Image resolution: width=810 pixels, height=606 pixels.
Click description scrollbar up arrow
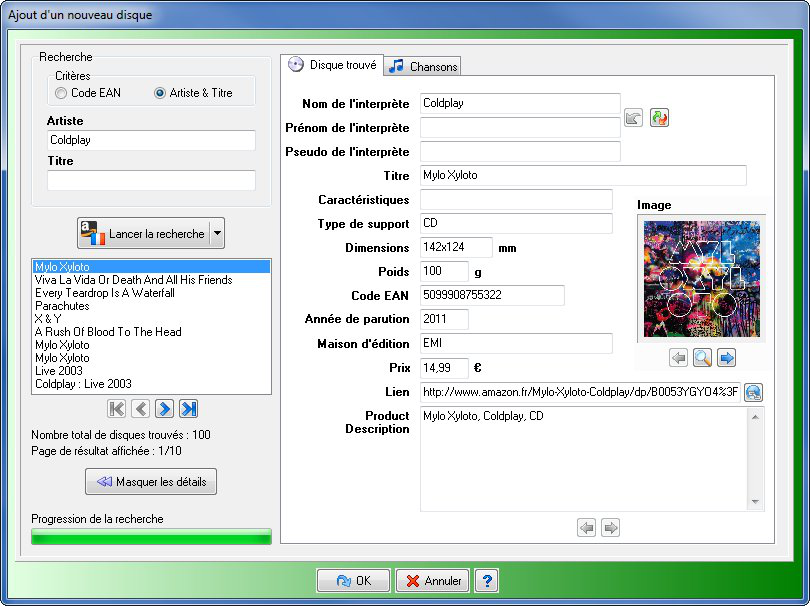pyautogui.click(x=756, y=416)
